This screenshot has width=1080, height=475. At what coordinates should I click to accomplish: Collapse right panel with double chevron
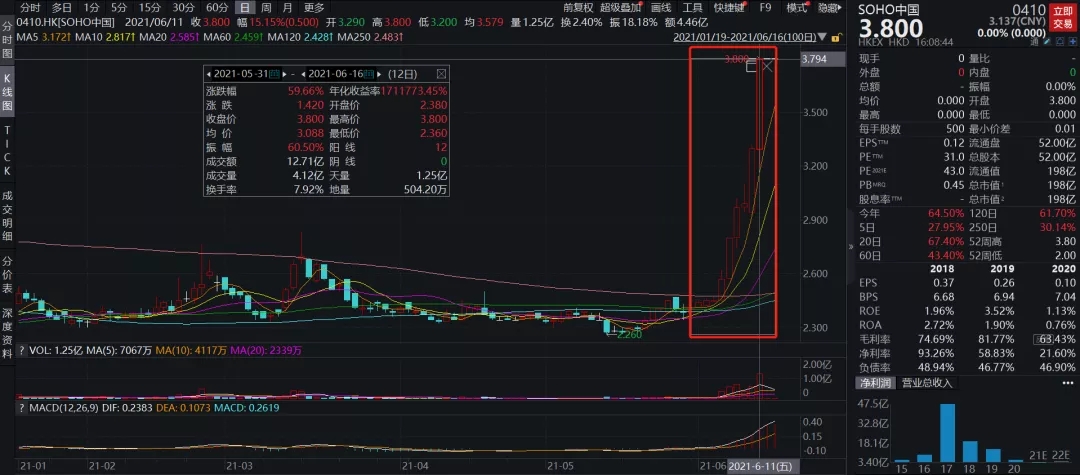click(850, 245)
